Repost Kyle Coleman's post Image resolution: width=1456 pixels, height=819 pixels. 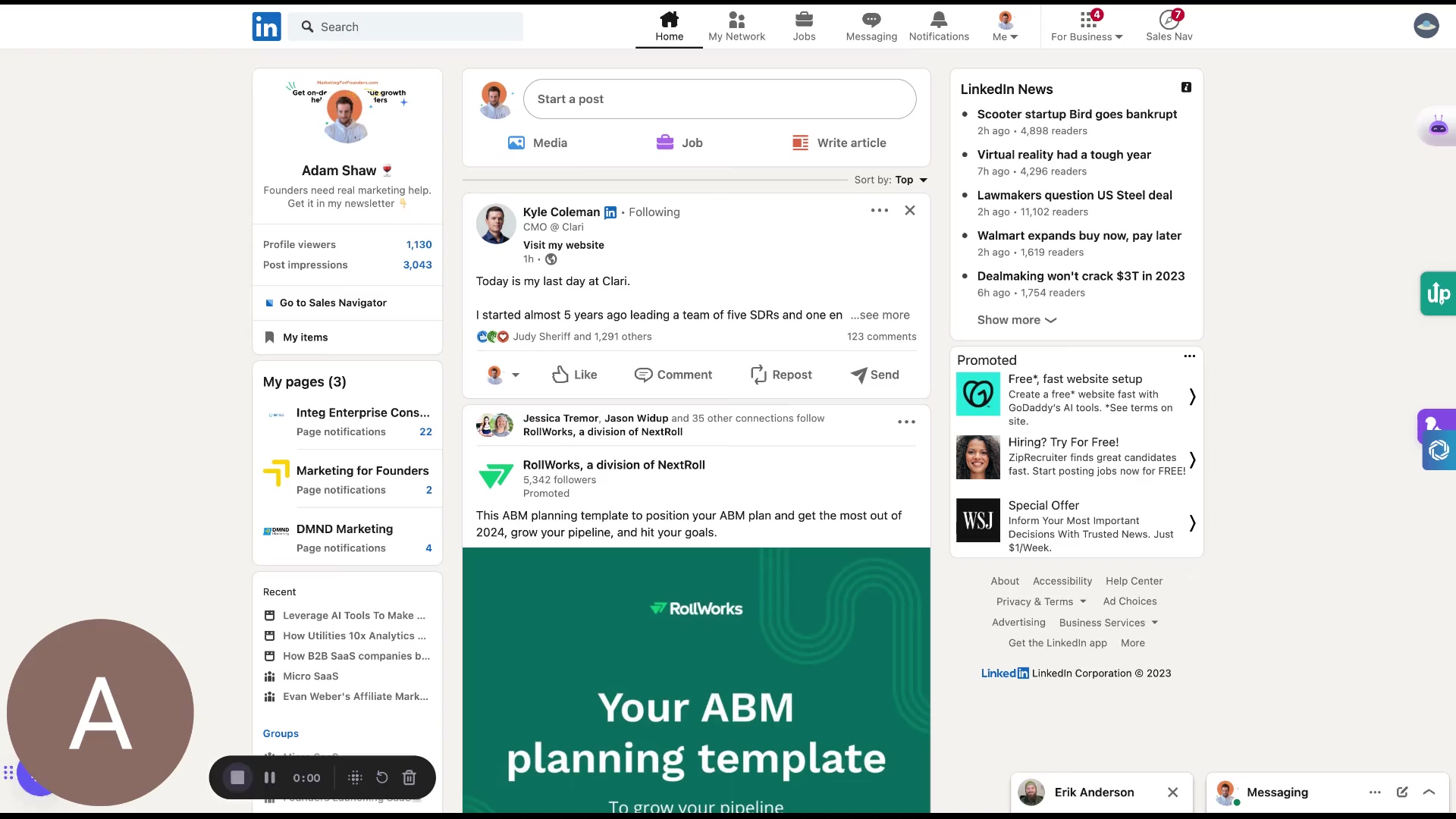tap(781, 375)
